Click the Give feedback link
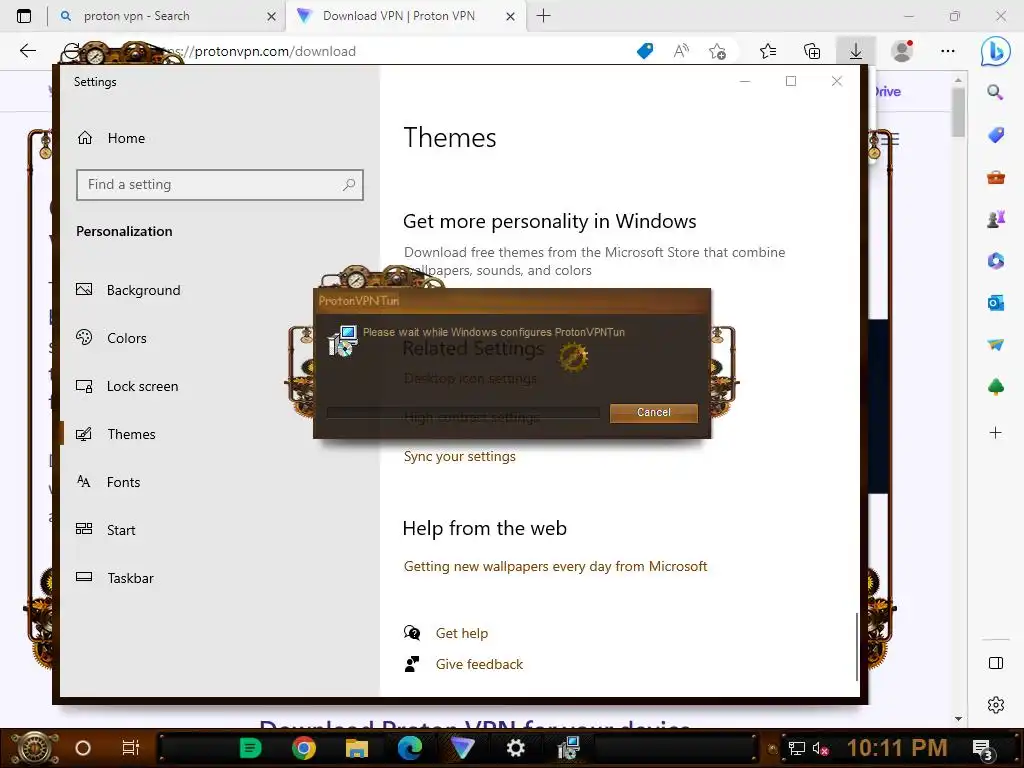 (479, 664)
